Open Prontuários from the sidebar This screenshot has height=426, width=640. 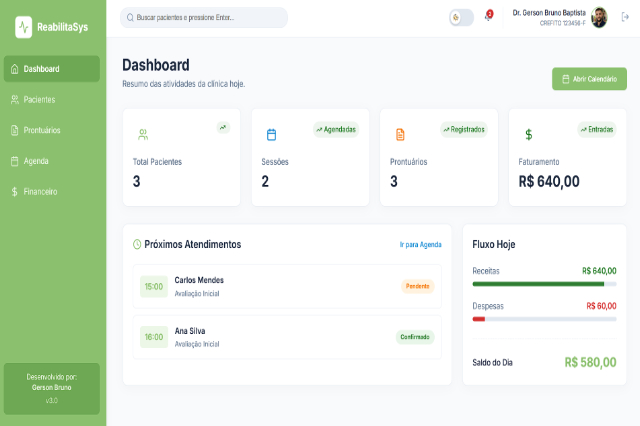point(52,130)
